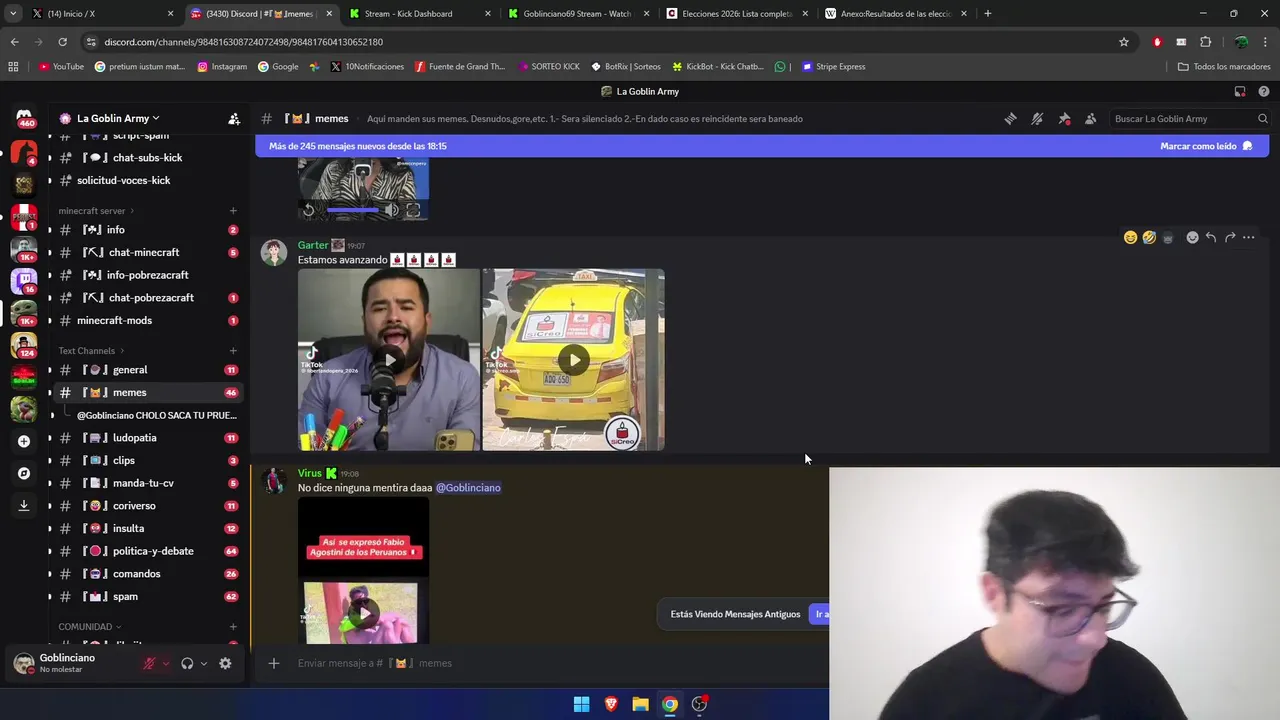Toggle the member list icon
The width and height of the screenshot is (1280, 720).
click(x=1091, y=118)
